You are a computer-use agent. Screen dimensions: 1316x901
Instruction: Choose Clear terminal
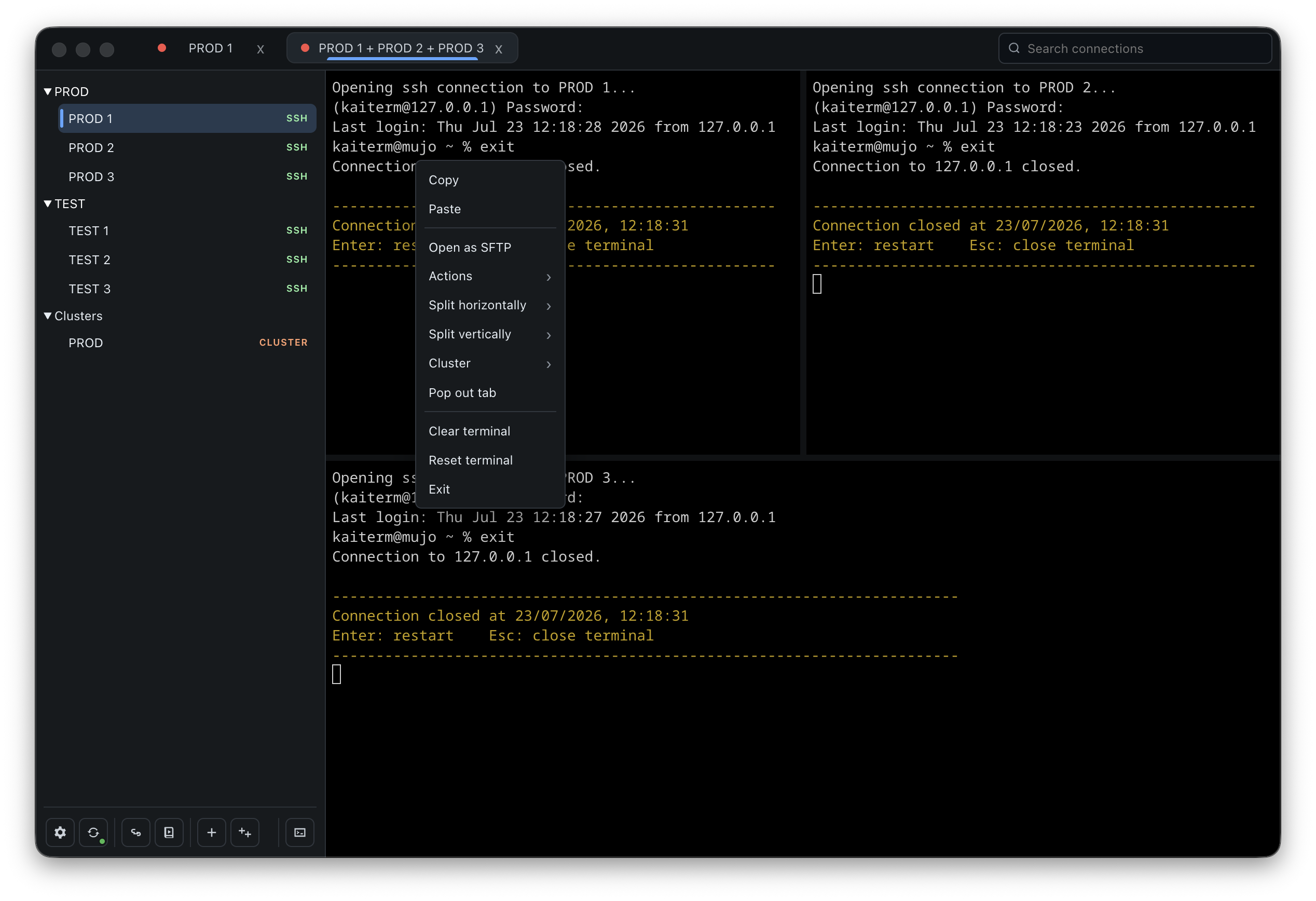click(x=490, y=431)
